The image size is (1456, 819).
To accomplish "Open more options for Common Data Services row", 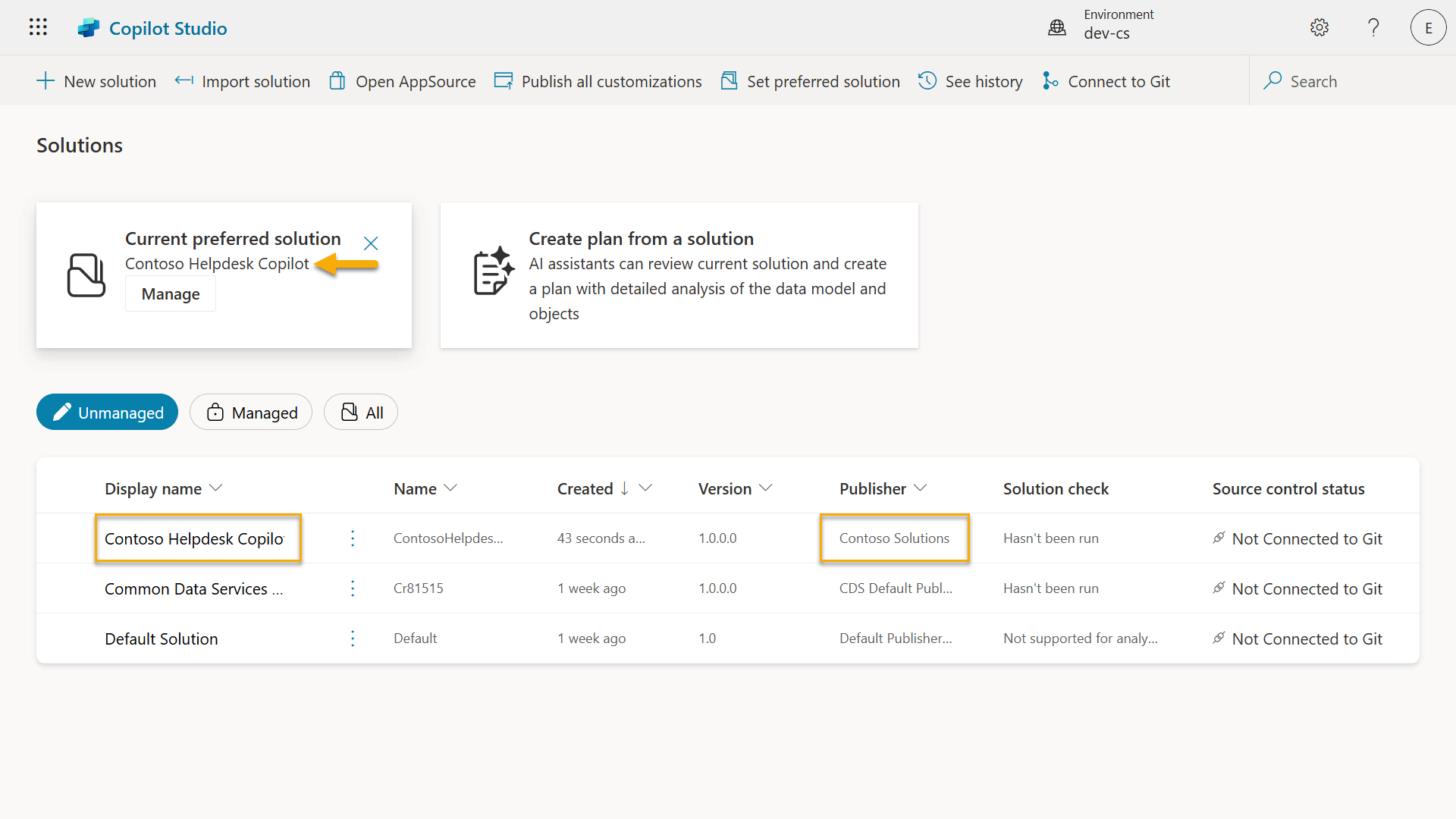I will click(353, 588).
